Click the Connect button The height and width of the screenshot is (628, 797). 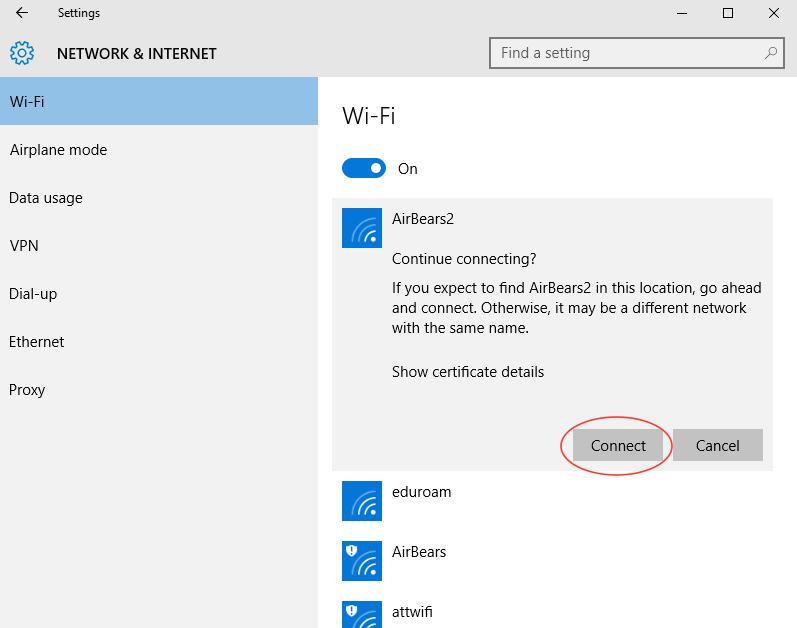[x=618, y=445]
